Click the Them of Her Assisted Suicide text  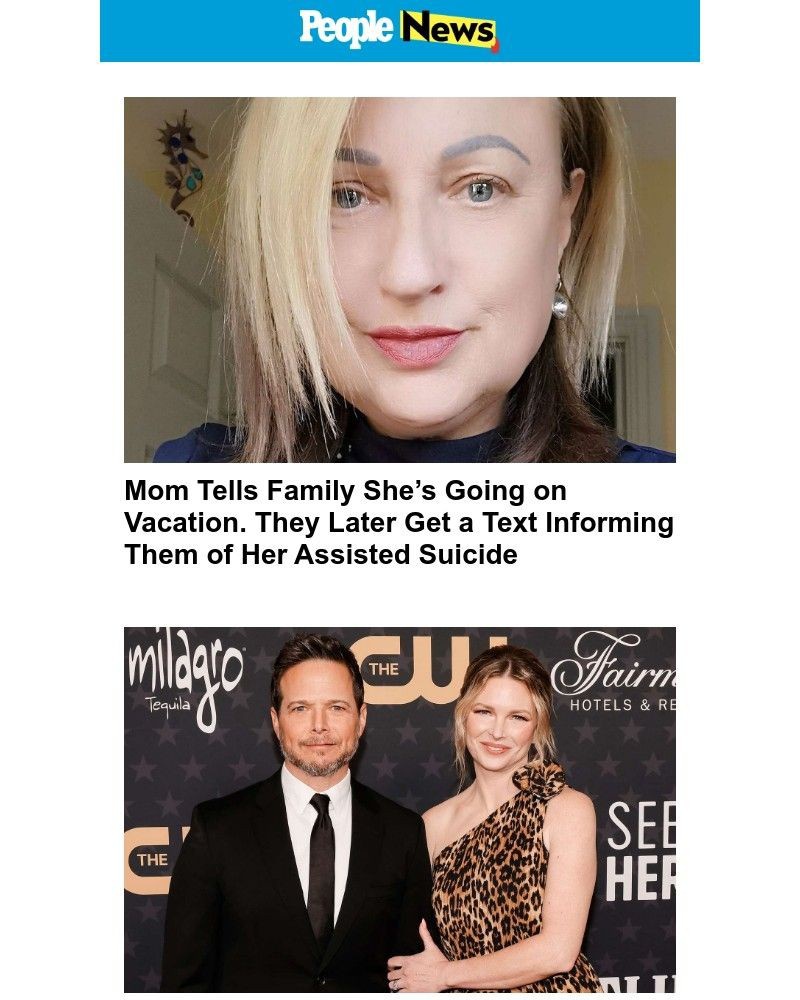click(321, 554)
